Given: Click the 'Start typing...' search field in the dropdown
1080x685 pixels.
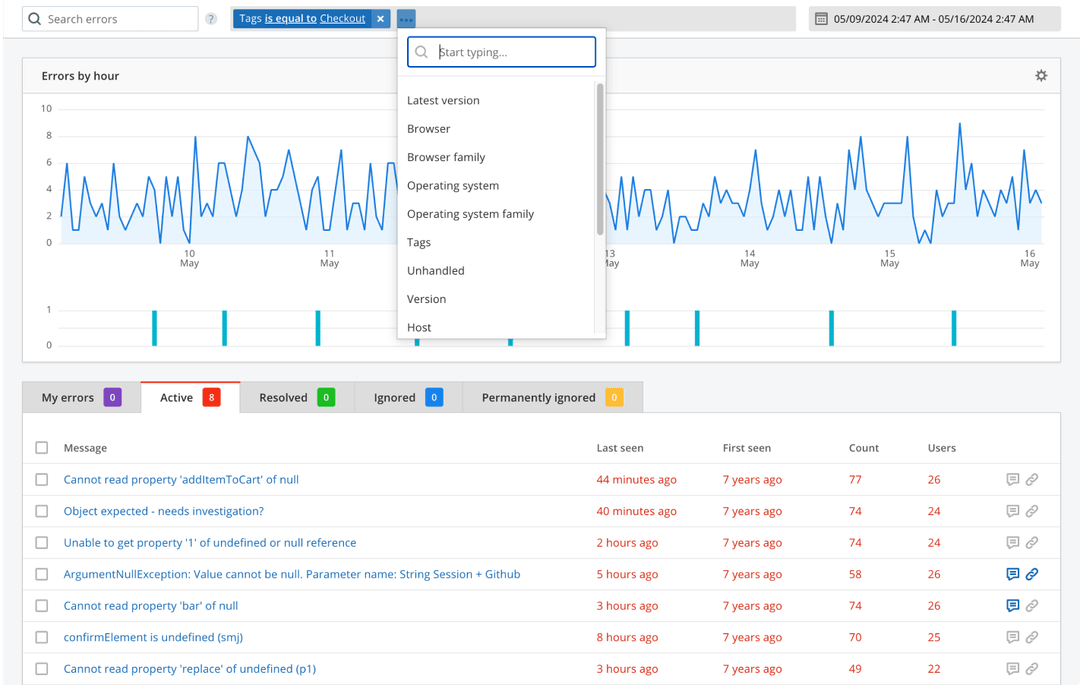Looking at the screenshot, I should click(x=501, y=51).
